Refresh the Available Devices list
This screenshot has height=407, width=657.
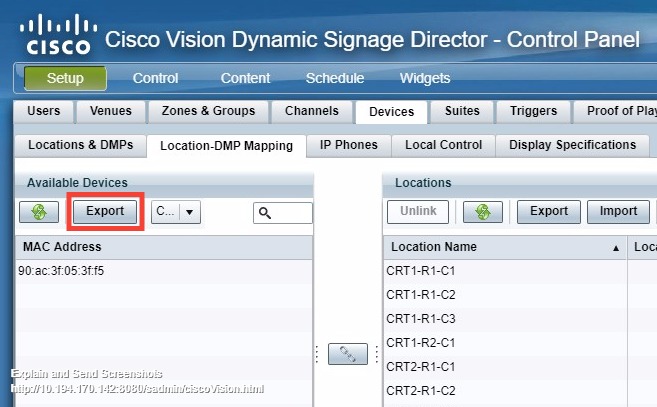pyautogui.click(x=39, y=212)
